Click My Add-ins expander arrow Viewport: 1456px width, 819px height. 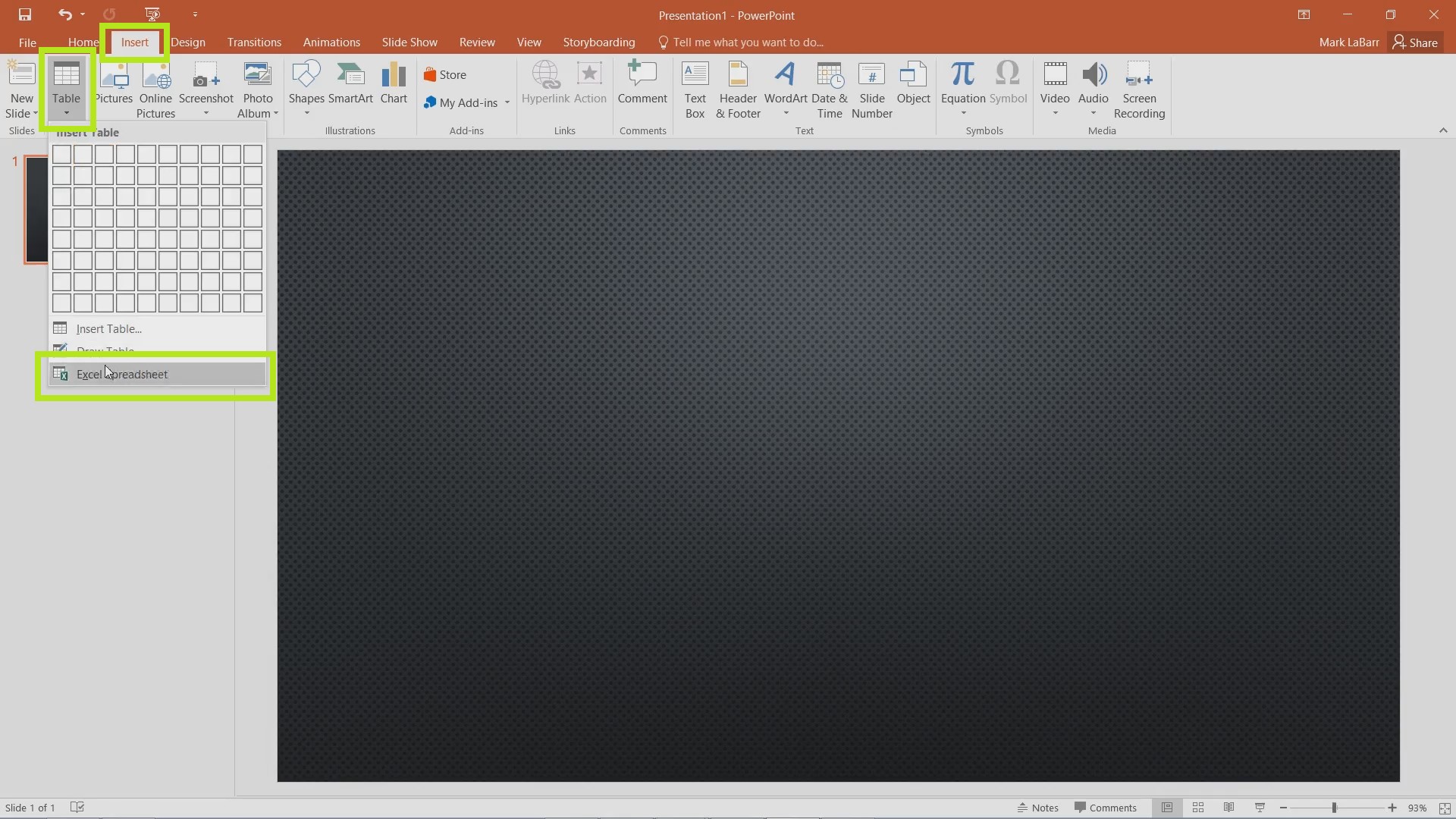(507, 102)
